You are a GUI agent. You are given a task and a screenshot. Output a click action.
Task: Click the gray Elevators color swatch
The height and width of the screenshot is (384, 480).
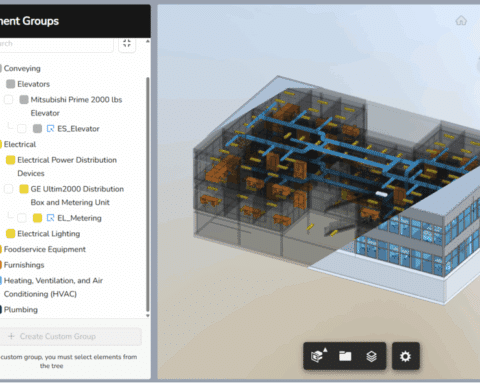coord(11,84)
